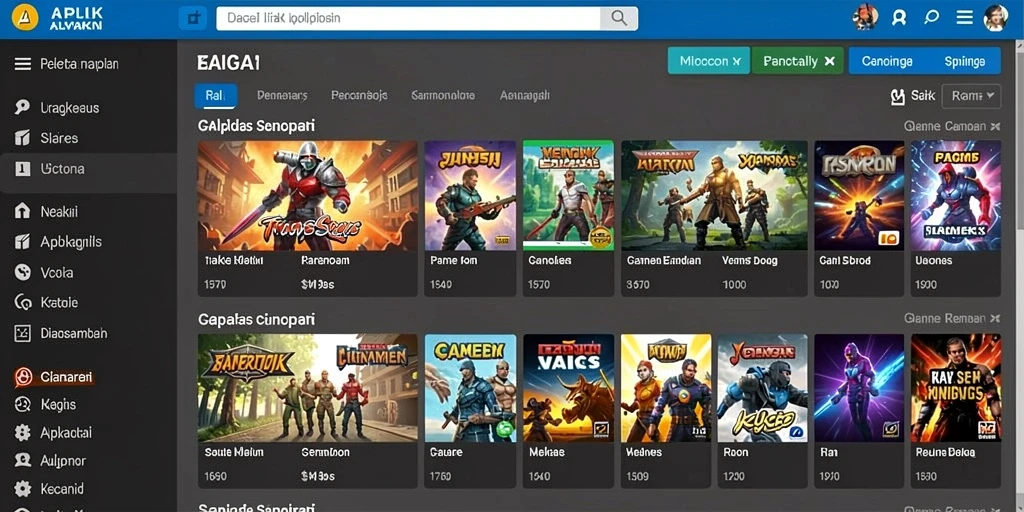1024x512 pixels.
Task: Click the Uragkeaus key icon in sidebar
Action: (x=22, y=108)
